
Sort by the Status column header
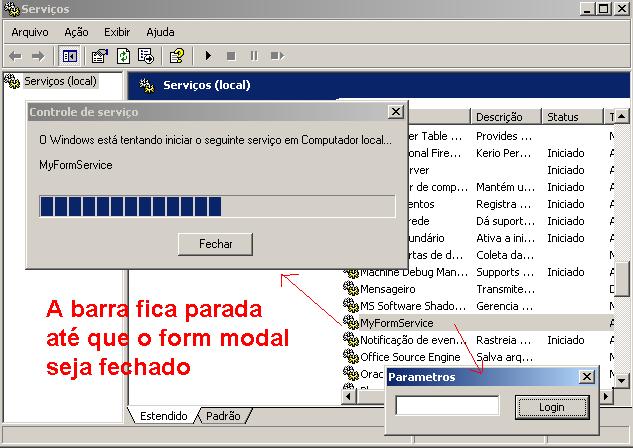[x=572, y=117]
